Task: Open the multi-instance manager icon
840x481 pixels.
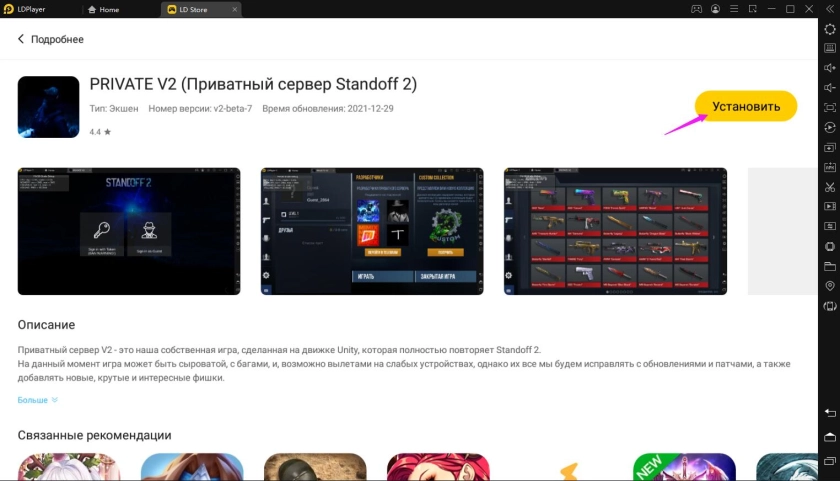Action: [x=829, y=147]
